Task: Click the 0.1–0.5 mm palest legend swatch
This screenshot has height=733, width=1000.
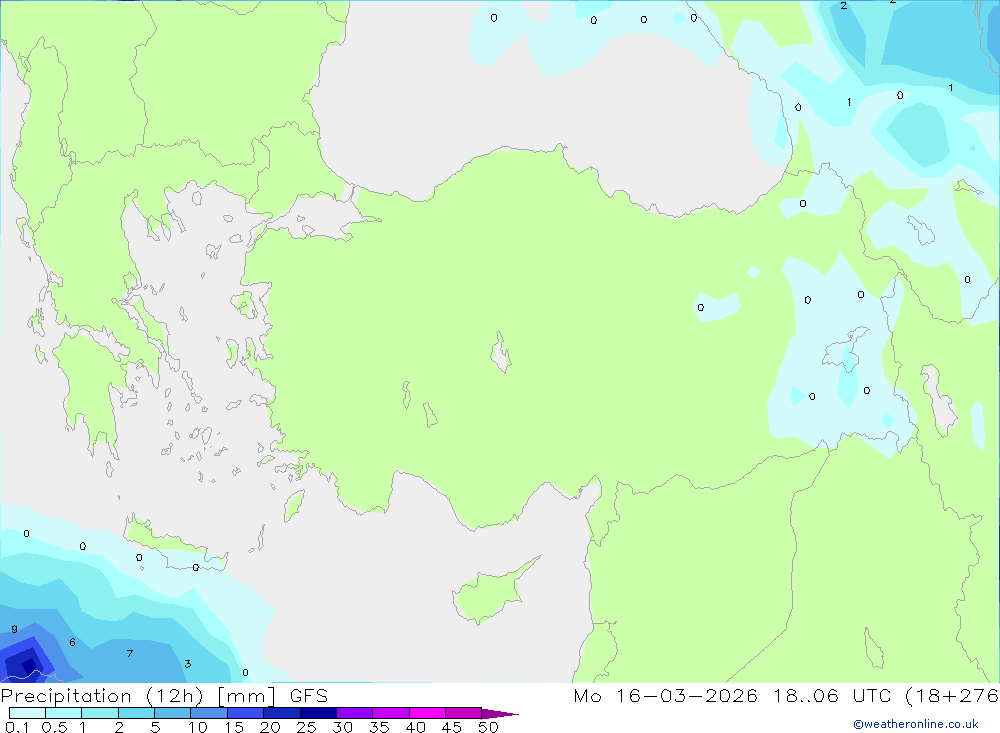Action: [27, 713]
